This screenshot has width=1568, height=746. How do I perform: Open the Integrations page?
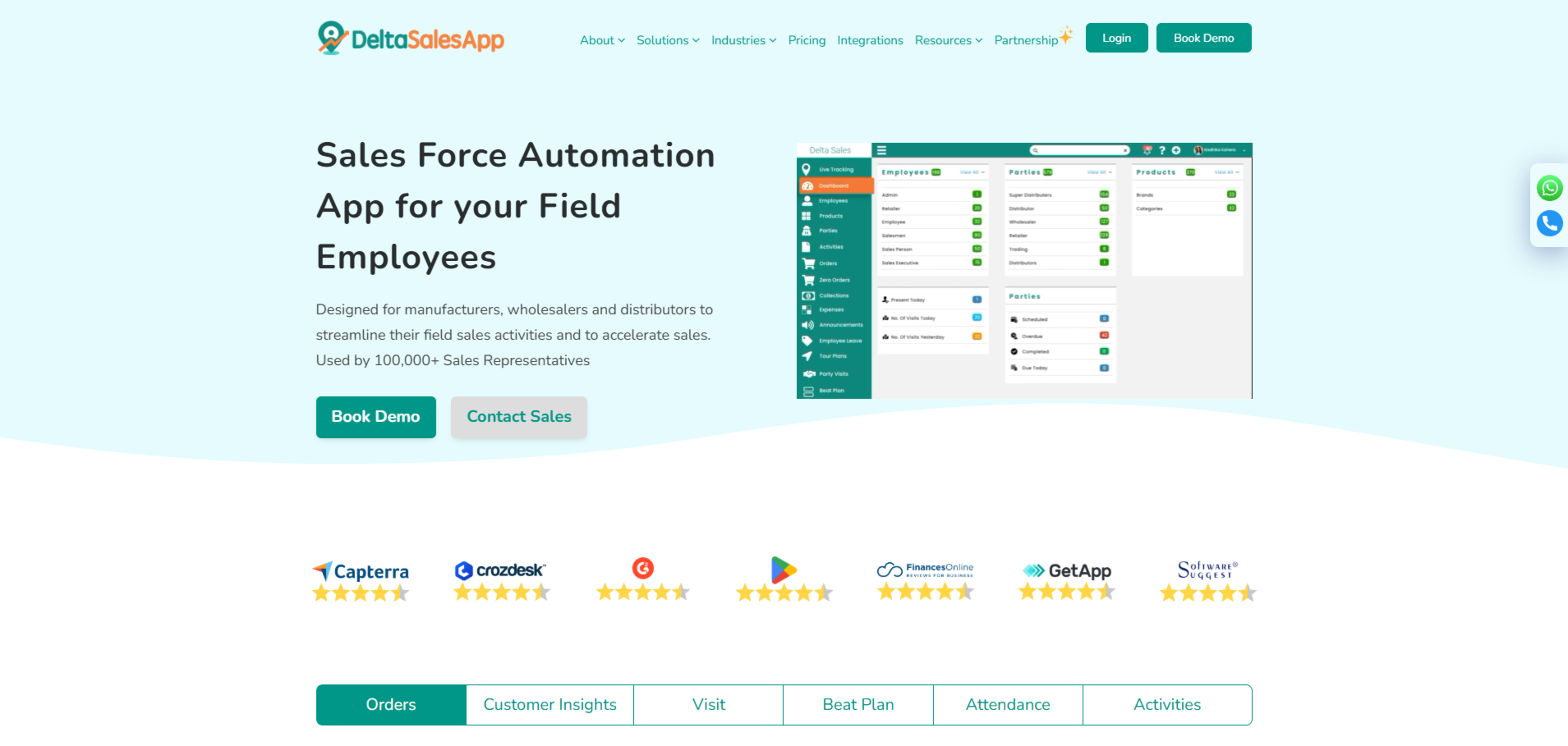click(x=870, y=40)
